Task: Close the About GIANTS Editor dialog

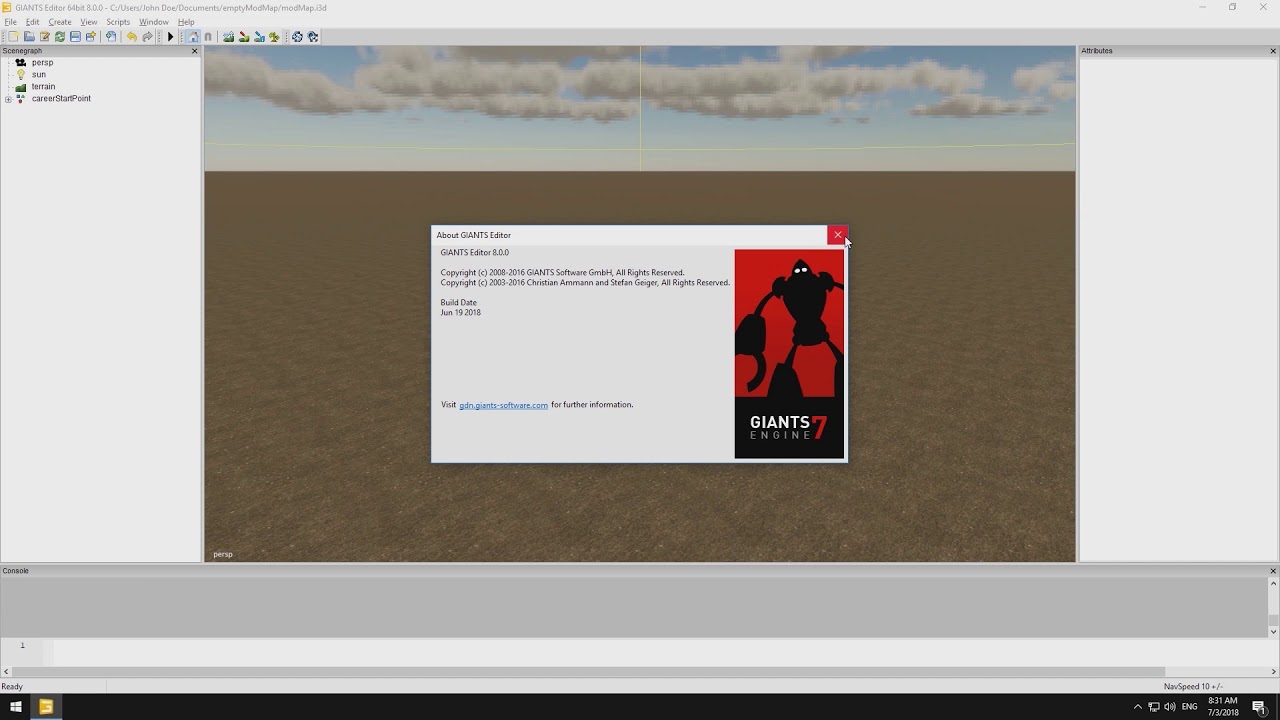Action: (x=837, y=235)
